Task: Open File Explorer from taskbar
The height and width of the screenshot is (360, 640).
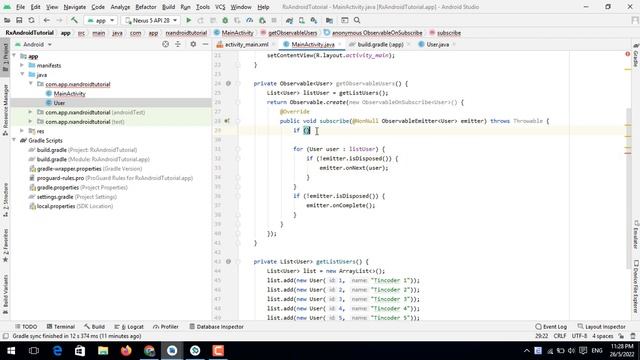Action: (x=103, y=351)
